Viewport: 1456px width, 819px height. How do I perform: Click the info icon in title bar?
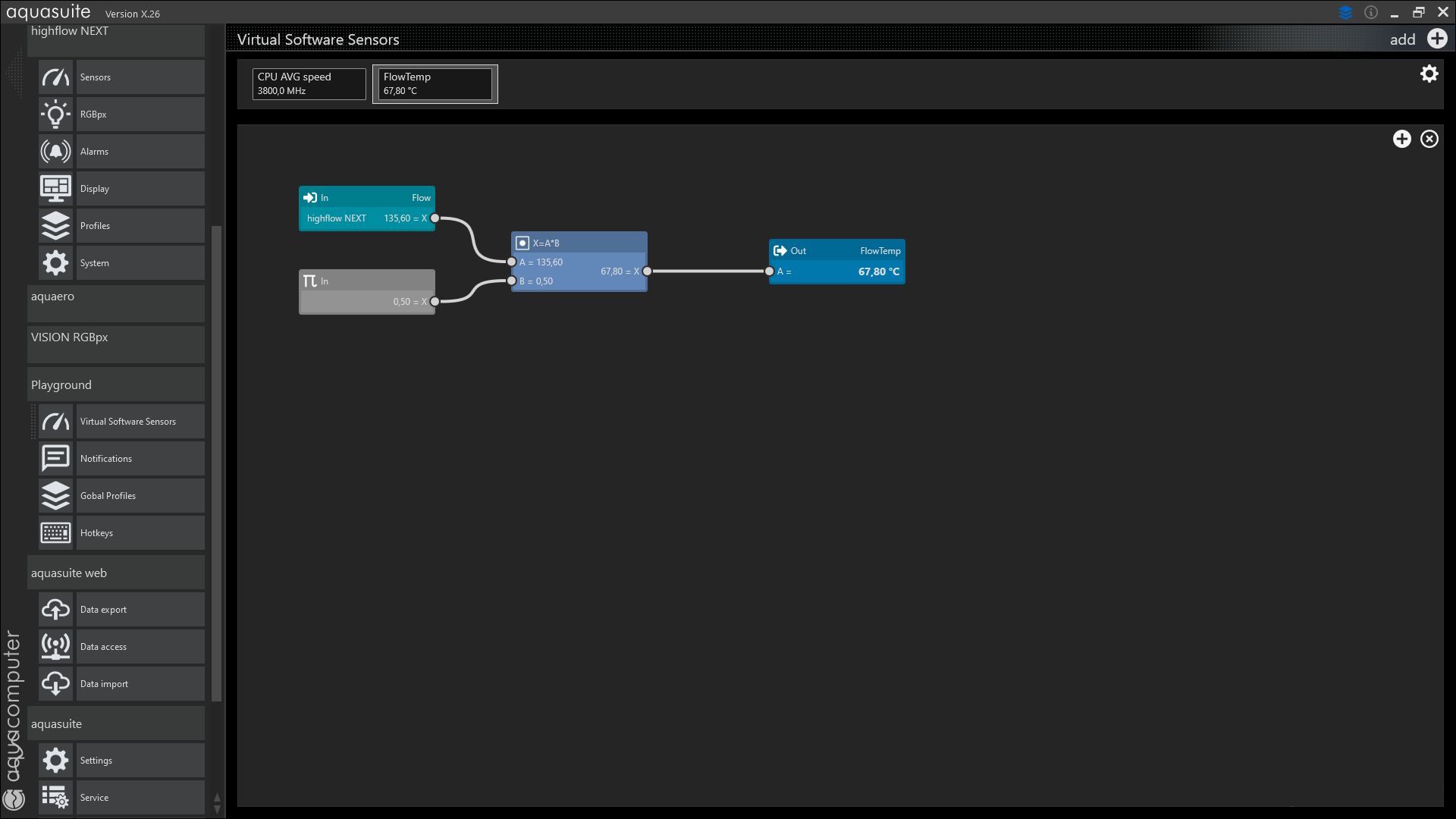[1371, 12]
